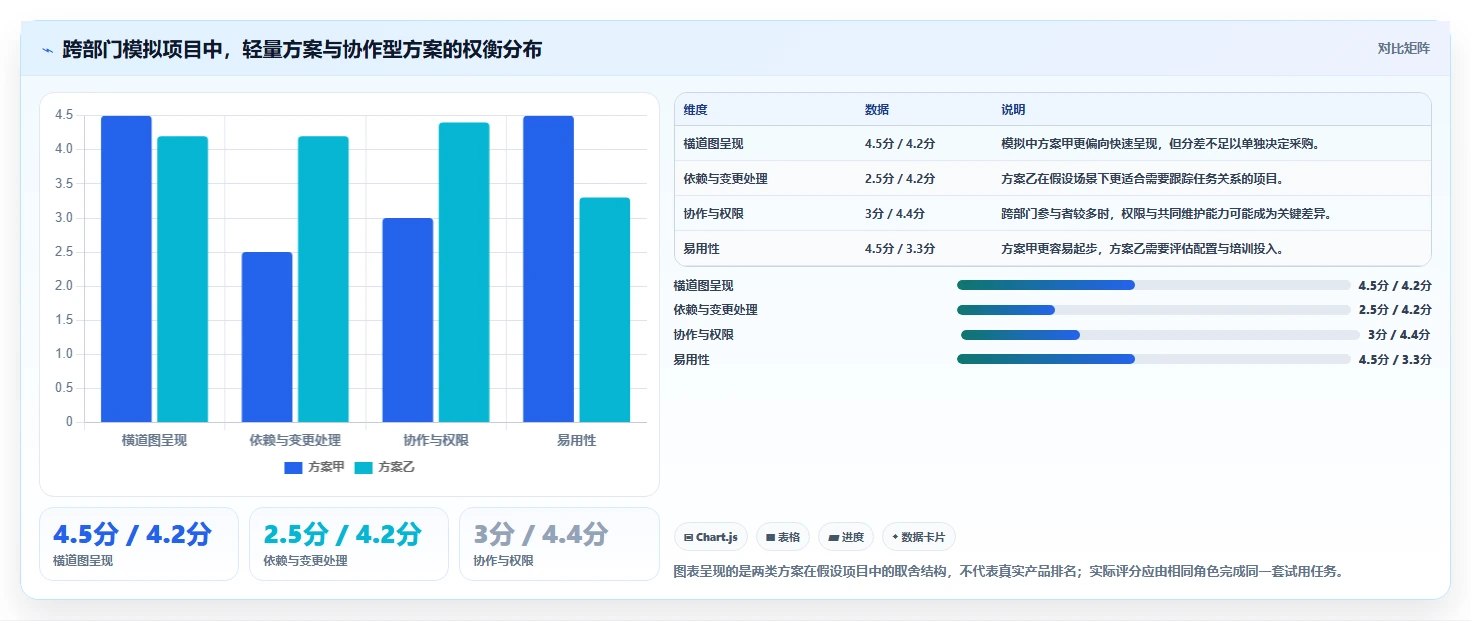This screenshot has width=1471, height=621.
Task: Click the 说明 column header
Action: (x=1013, y=110)
